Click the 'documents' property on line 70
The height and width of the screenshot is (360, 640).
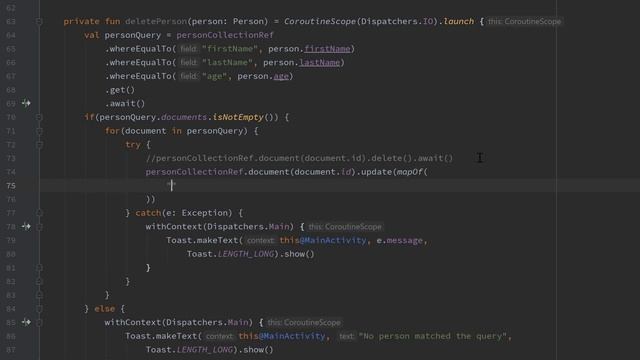[184, 117]
